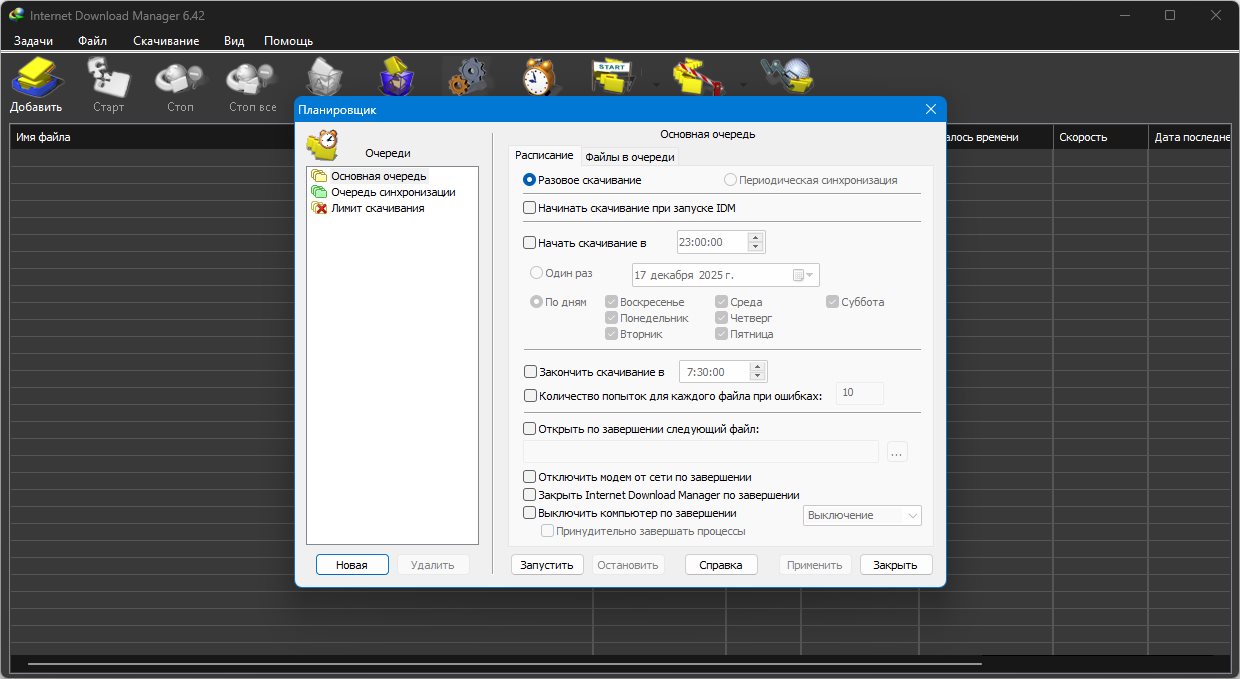1240x679 pixels.
Task: Click the Запустить button
Action: click(x=547, y=565)
